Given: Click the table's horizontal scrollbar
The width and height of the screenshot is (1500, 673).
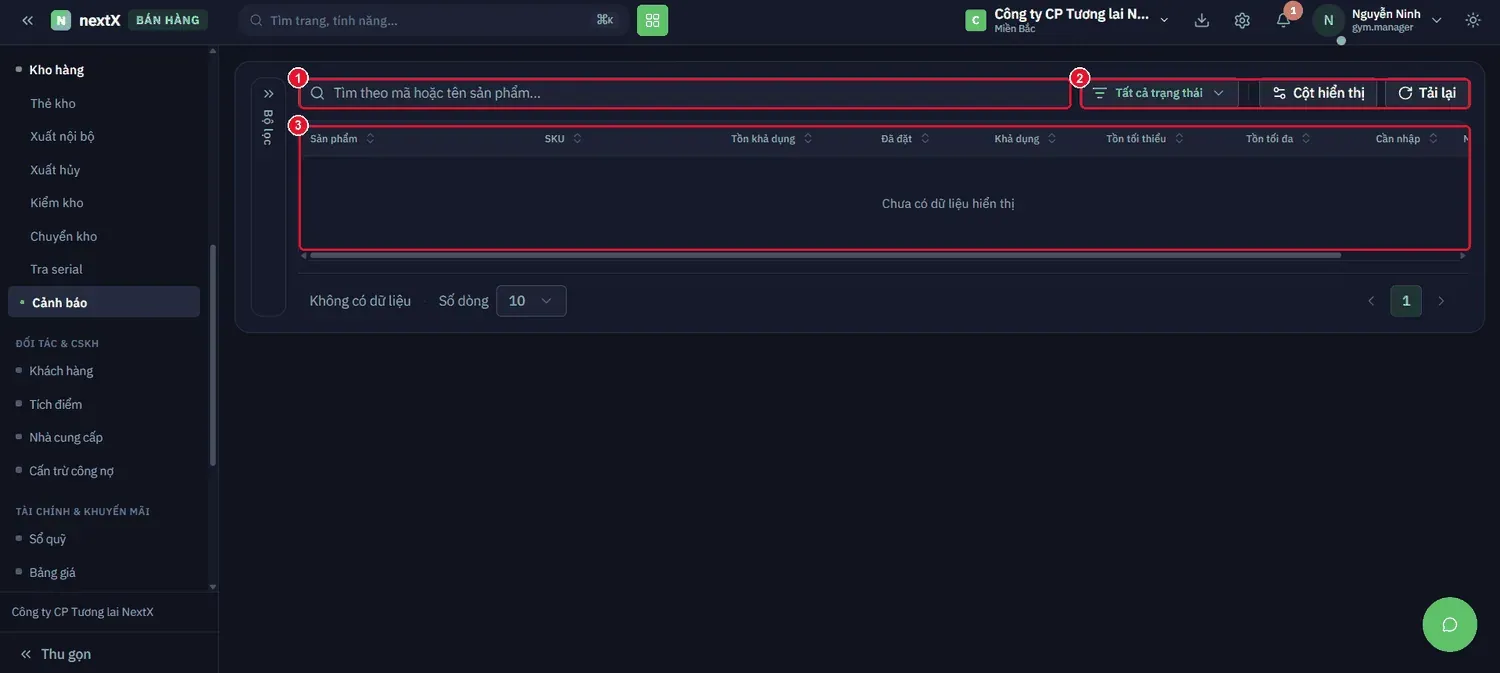Looking at the screenshot, I should (825, 255).
